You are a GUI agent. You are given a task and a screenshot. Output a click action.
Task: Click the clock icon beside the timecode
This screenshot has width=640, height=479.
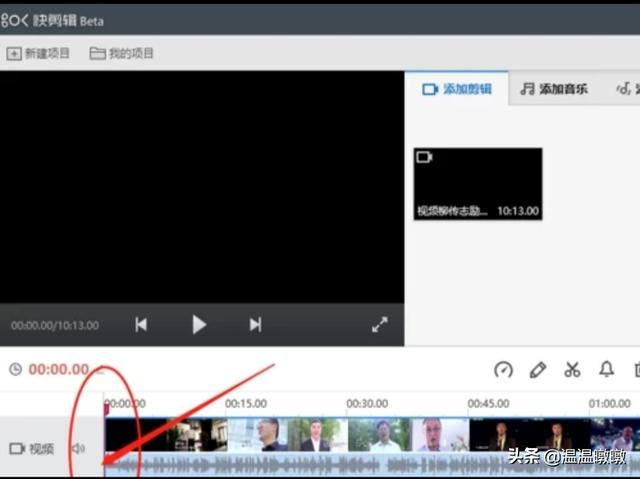(15, 369)
